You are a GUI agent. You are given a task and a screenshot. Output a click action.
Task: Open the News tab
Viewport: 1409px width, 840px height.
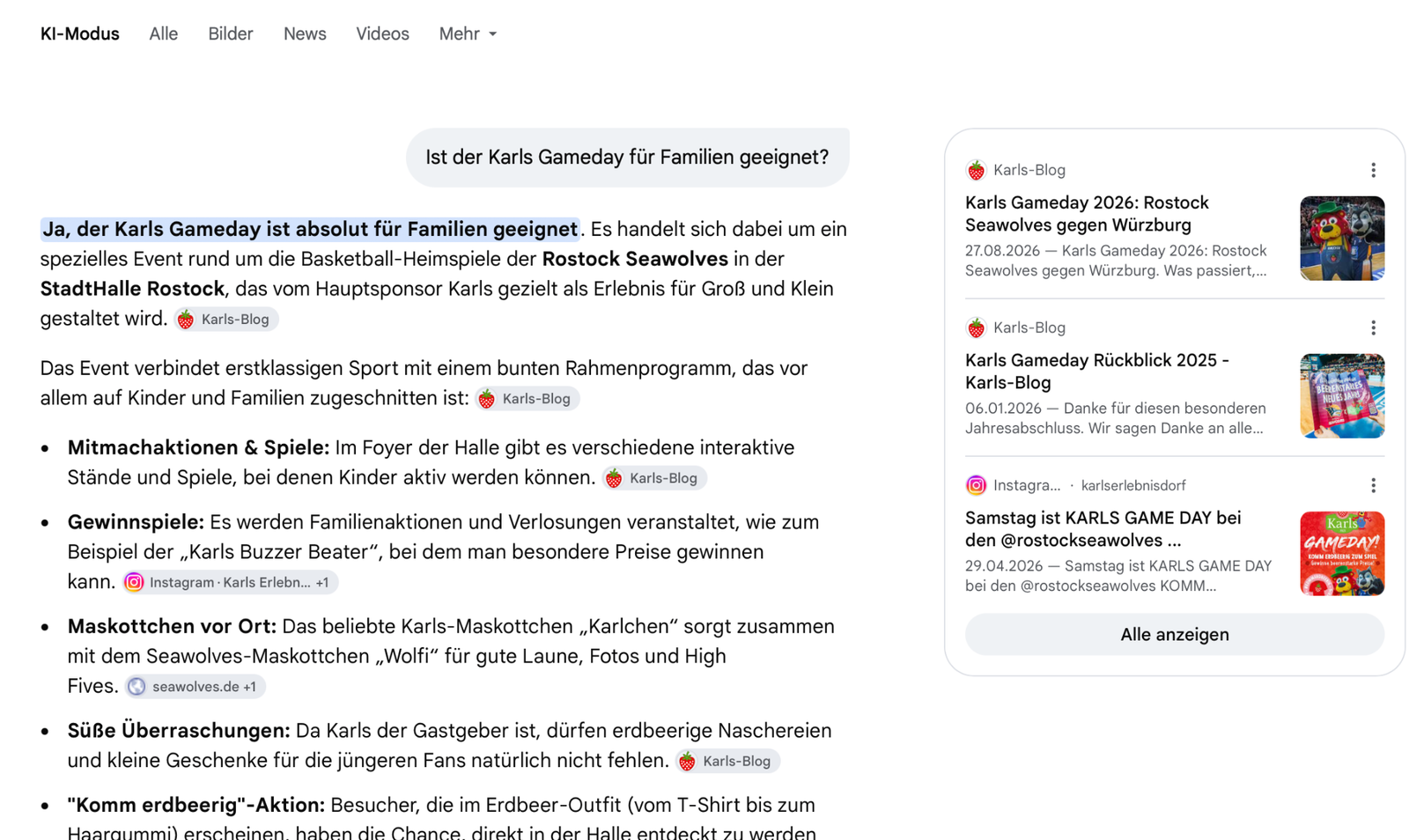click(x=305, y=34)
